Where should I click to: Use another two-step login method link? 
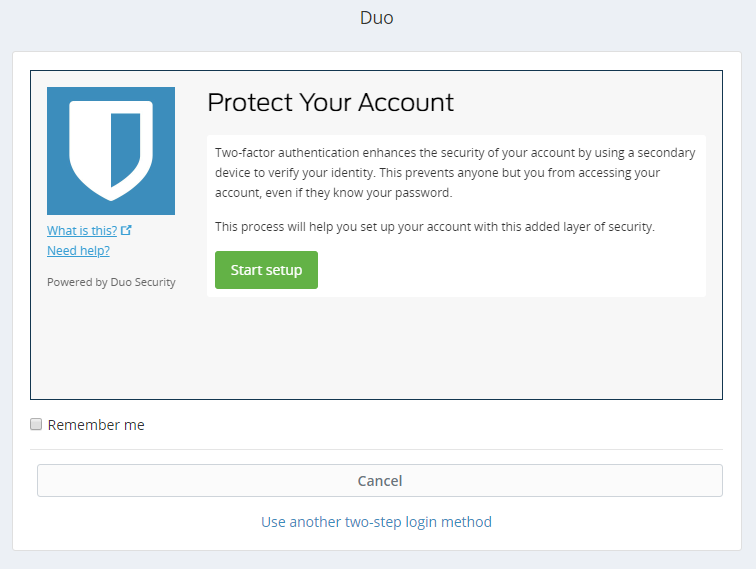click(377, 522)
